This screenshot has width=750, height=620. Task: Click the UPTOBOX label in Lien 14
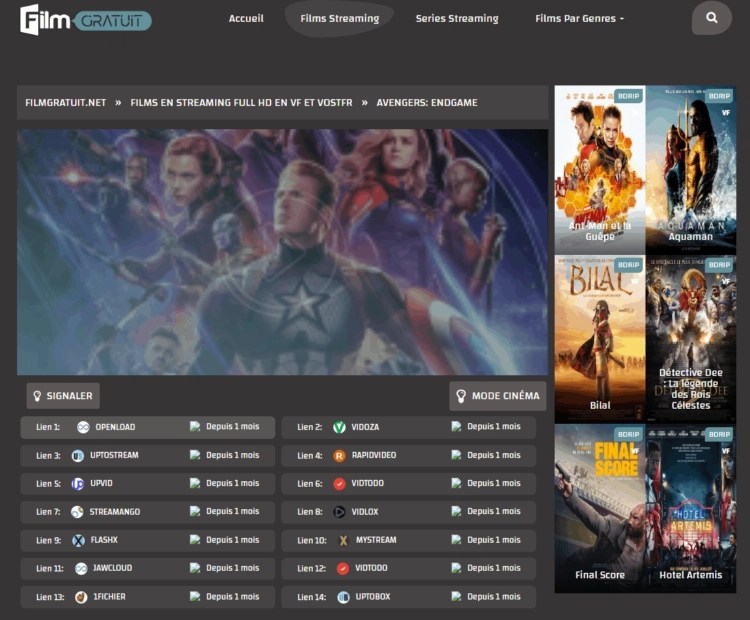tap(373, 597)
